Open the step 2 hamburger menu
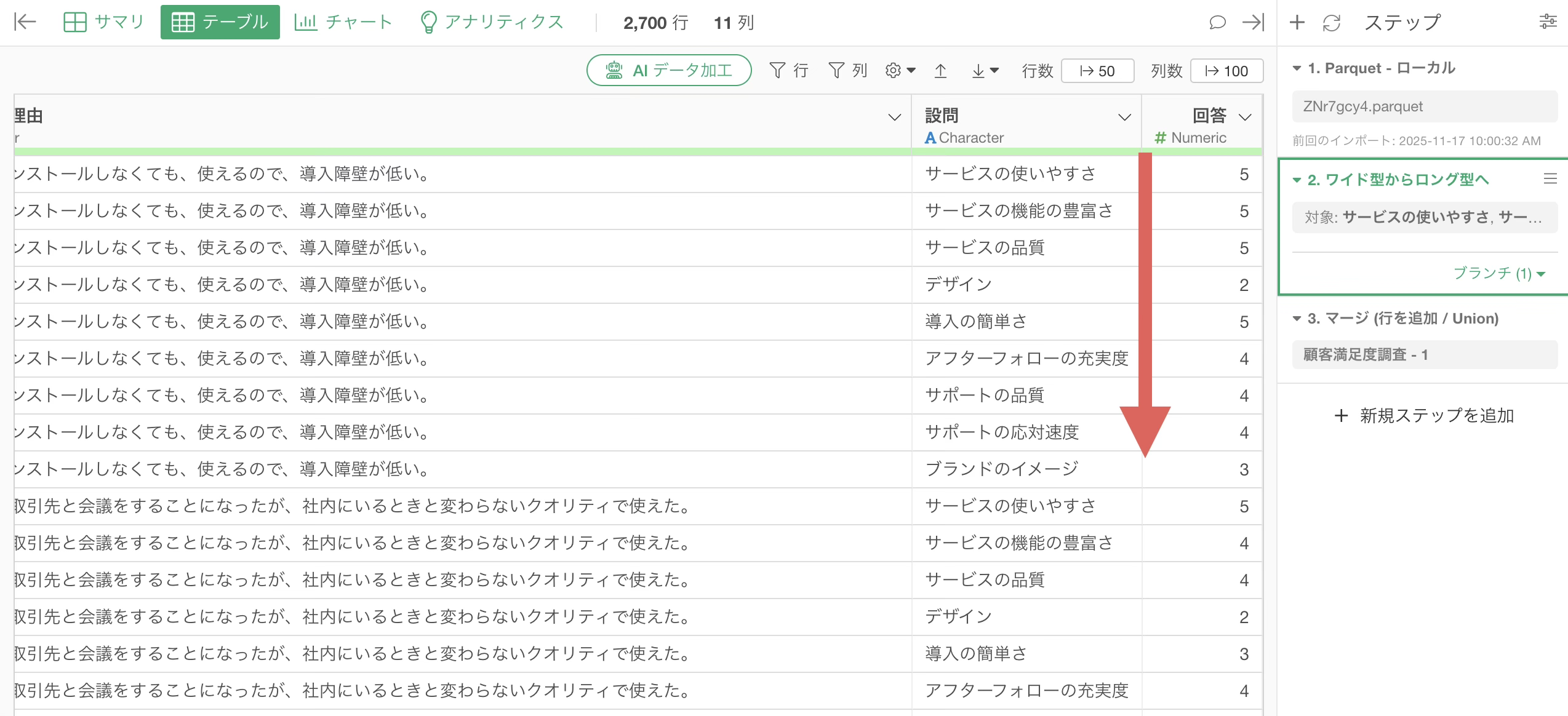 point(1550,179)
